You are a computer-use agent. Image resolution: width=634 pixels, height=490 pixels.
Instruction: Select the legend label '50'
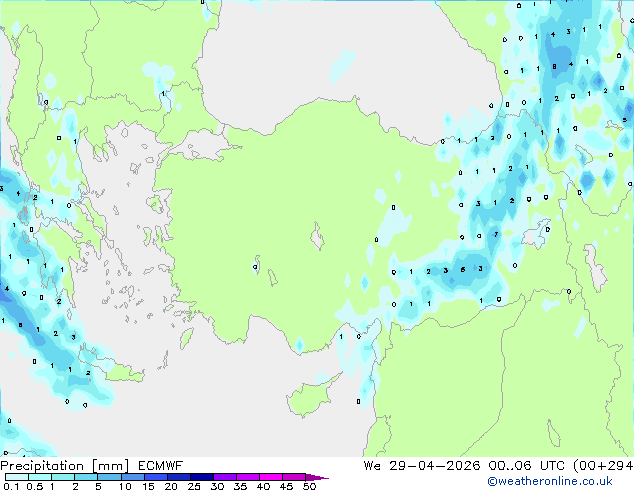310,486
